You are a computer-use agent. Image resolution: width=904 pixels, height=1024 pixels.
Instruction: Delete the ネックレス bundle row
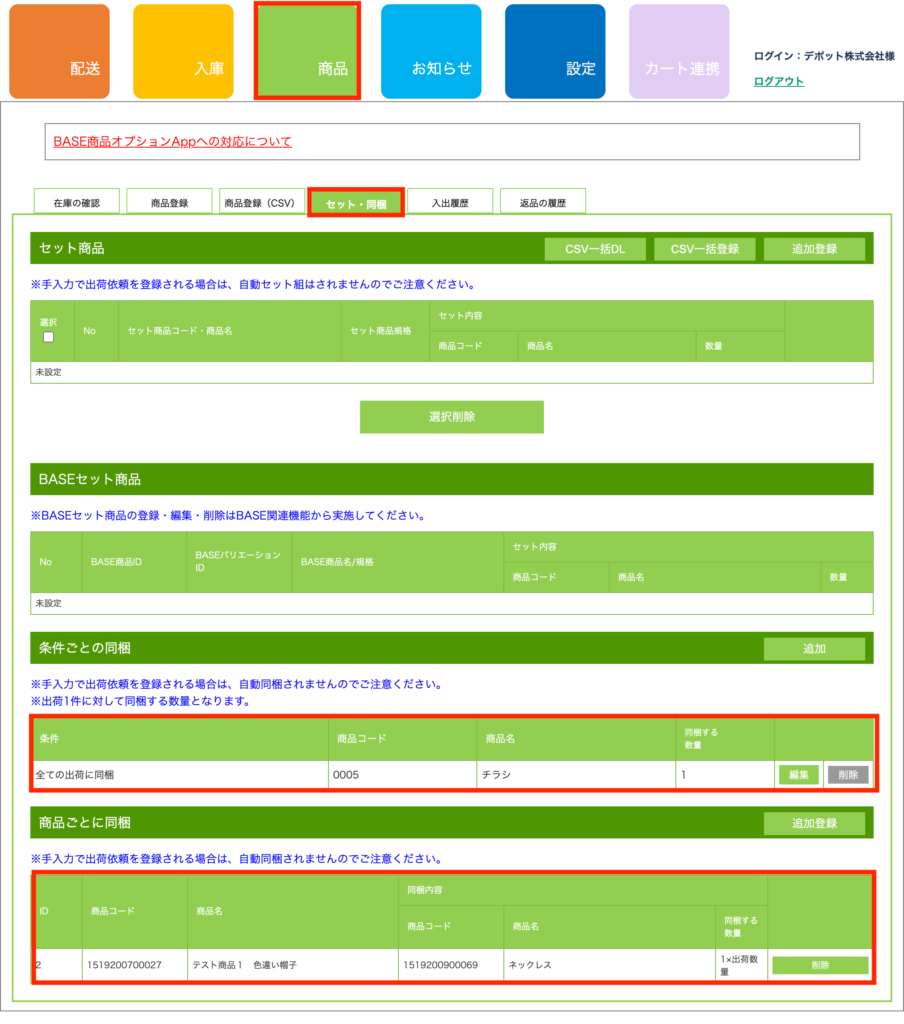pos(819,965)
